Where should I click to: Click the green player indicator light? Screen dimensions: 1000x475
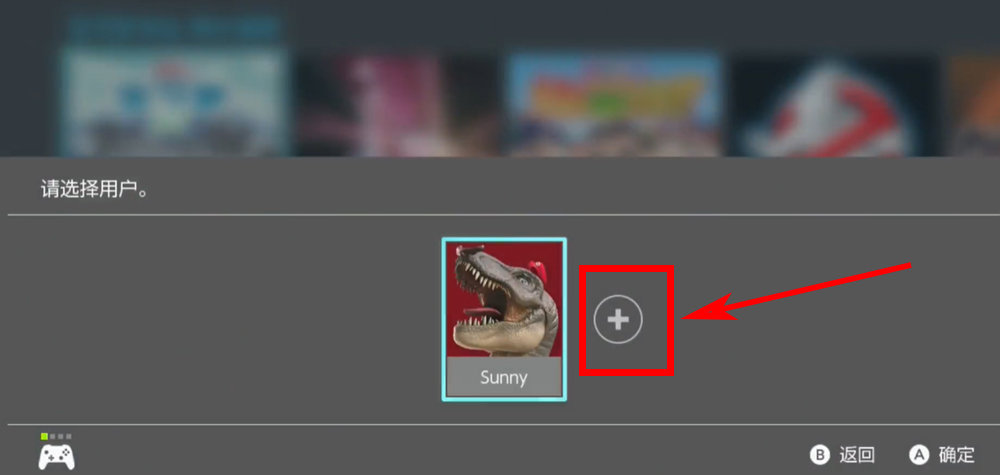pyautogui.click(x=45, y=436)
